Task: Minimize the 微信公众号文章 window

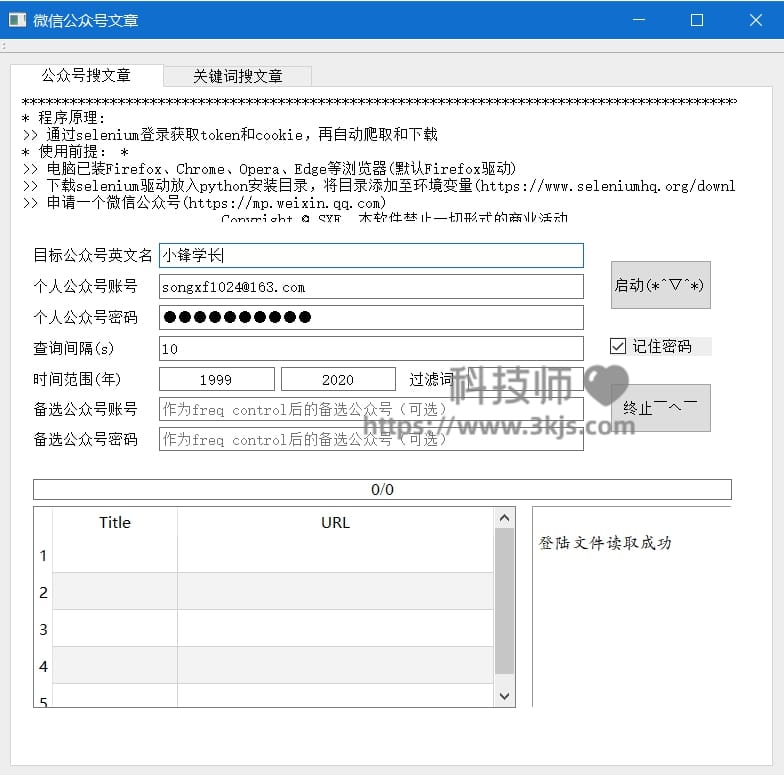Action: pyautogui.click(x=638, y=20)
